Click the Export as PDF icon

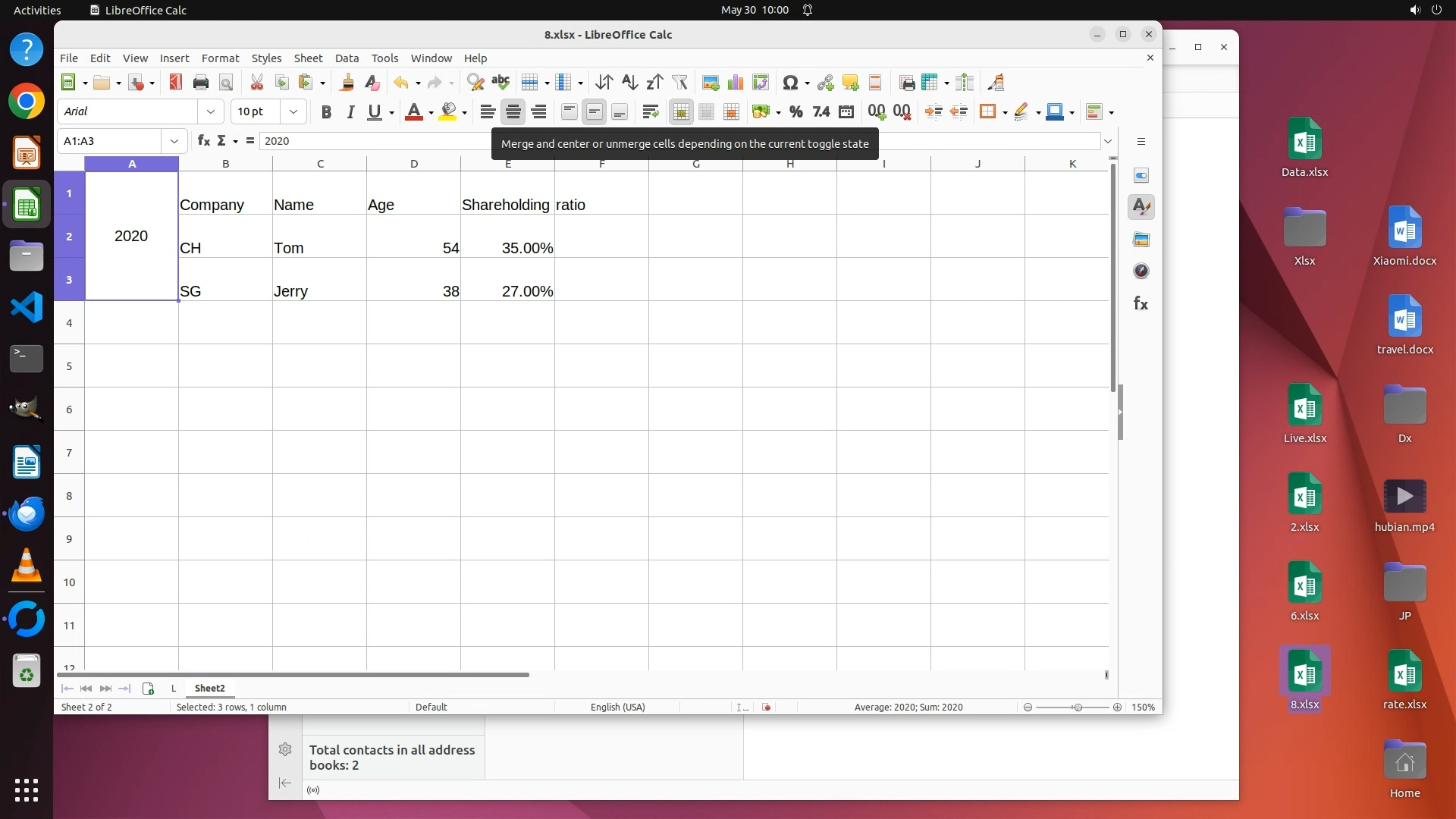(175, 83)
